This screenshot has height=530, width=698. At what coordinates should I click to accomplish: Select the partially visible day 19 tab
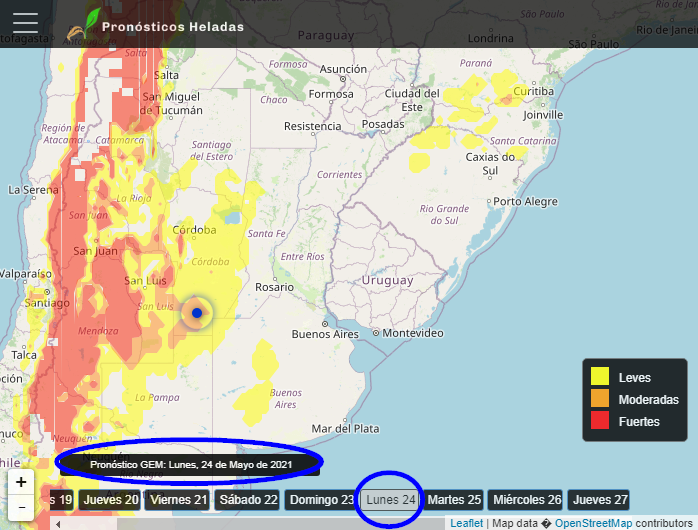(62, 500)
